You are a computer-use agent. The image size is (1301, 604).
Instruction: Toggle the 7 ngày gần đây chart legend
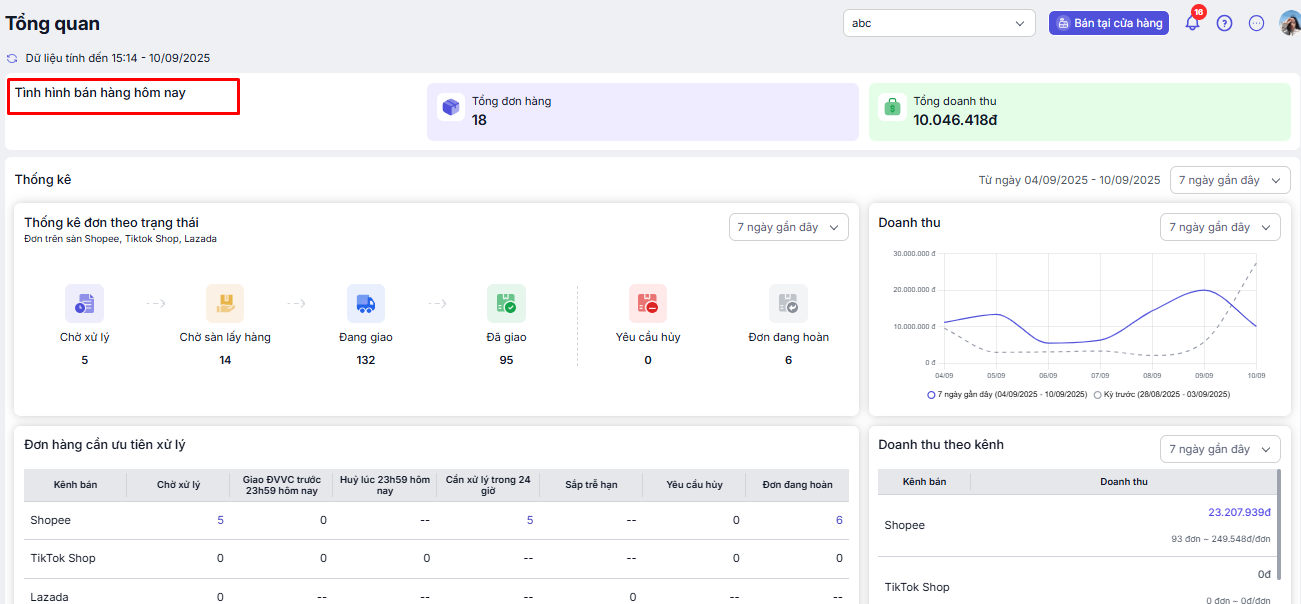(1007, 395)
